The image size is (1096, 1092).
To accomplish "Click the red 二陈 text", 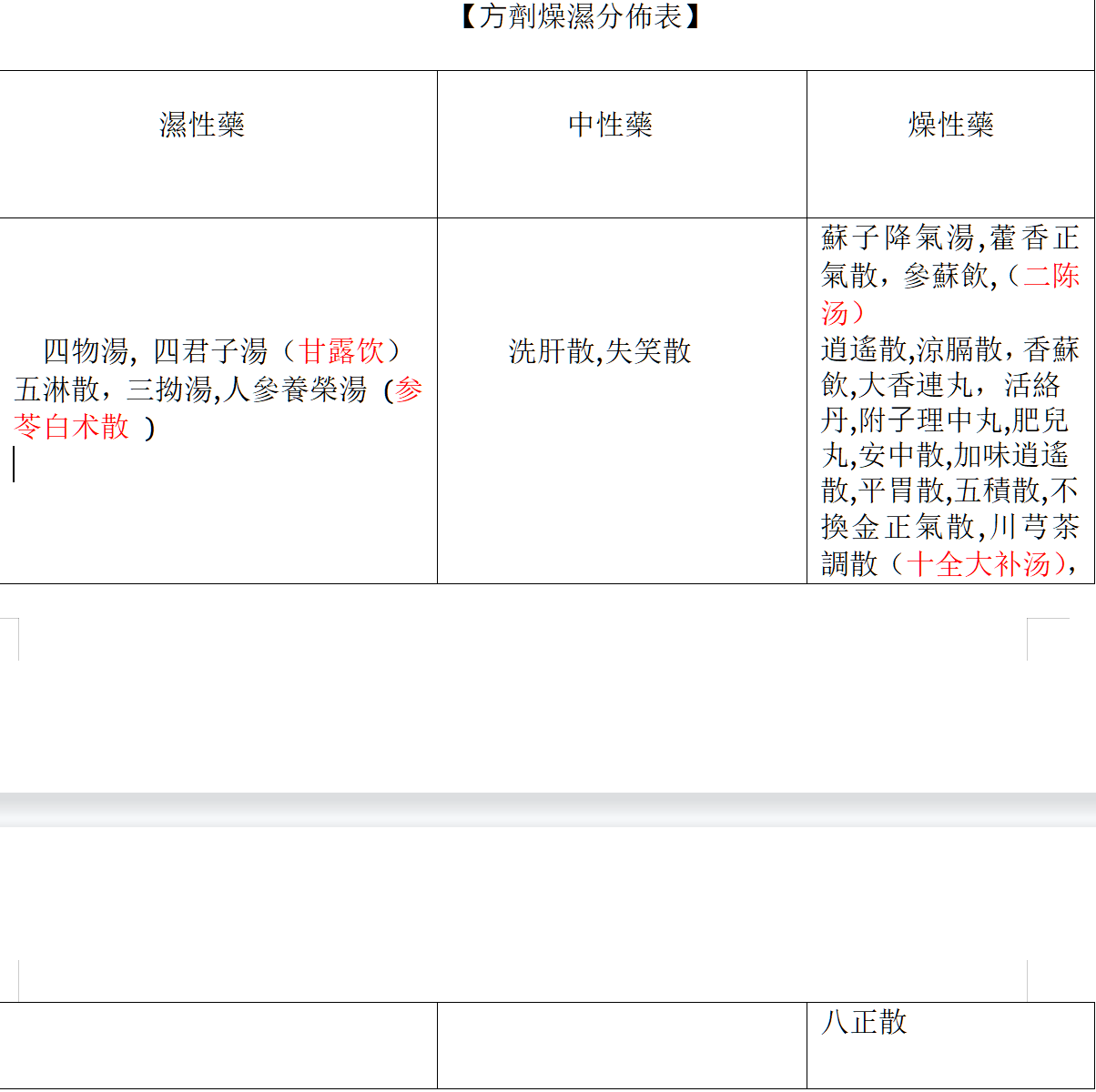I will 1051,276.
